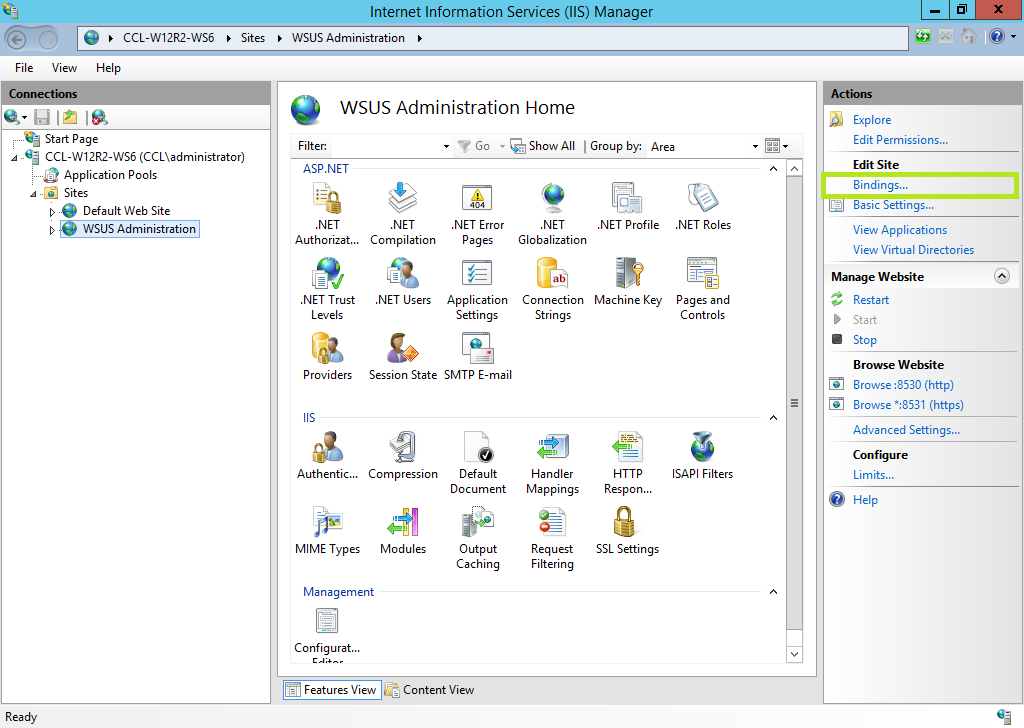
Task: Click Restart under Manage Website
Action: tap(871, 300)
